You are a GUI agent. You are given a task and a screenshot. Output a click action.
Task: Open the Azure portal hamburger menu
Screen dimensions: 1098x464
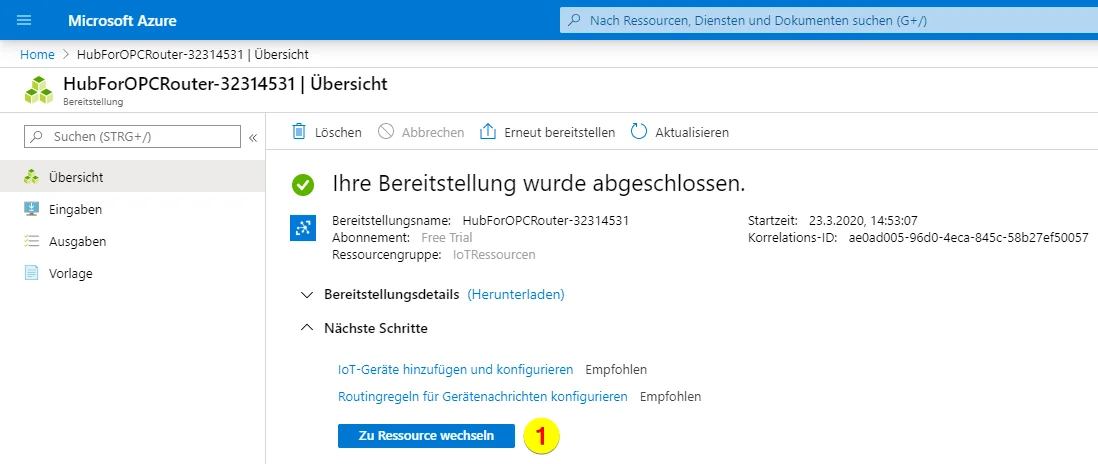pyautogui.click(x=24, y=20)
